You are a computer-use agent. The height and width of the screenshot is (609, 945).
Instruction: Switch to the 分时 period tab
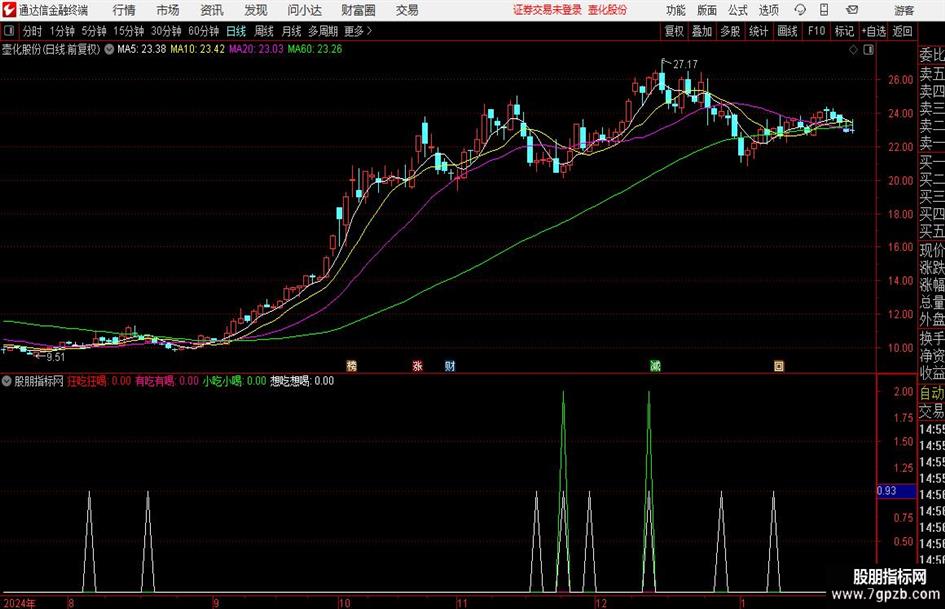click(32, 31)
